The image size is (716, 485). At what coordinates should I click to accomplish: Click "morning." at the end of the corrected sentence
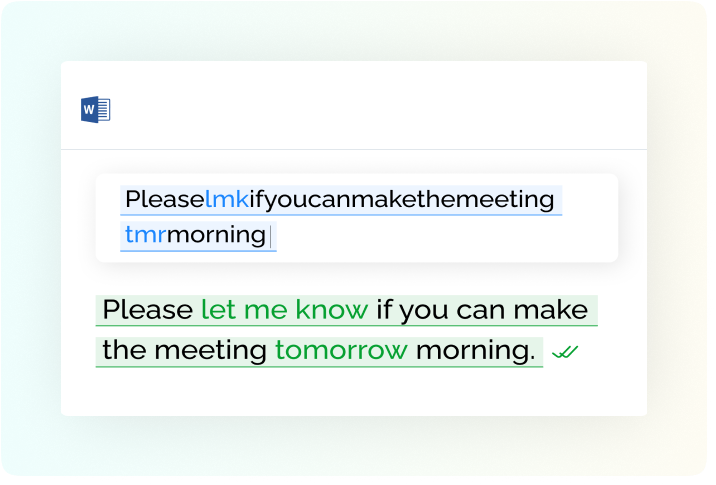click(475, 351)
